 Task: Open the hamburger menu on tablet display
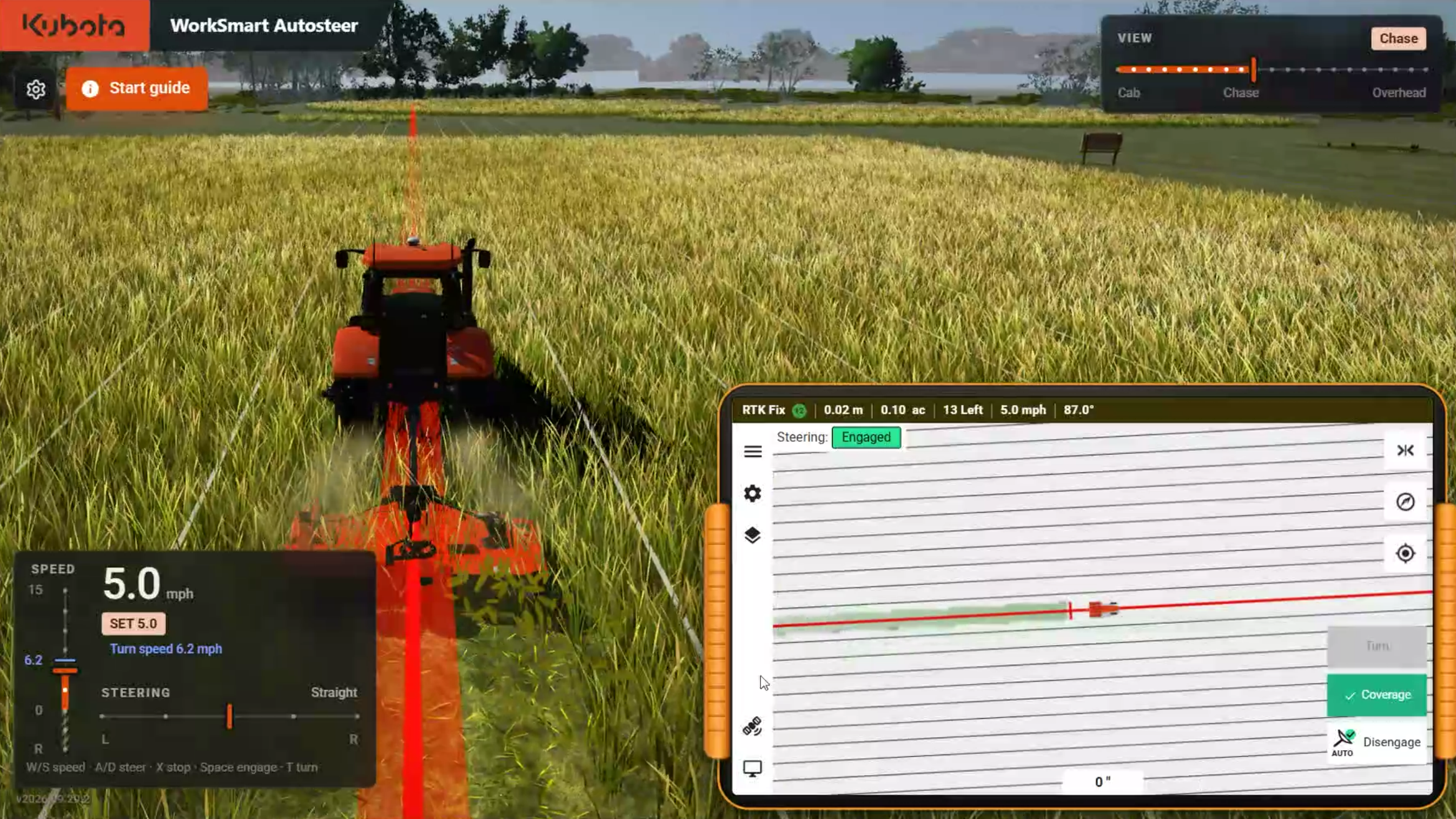[x=752, y=451]
